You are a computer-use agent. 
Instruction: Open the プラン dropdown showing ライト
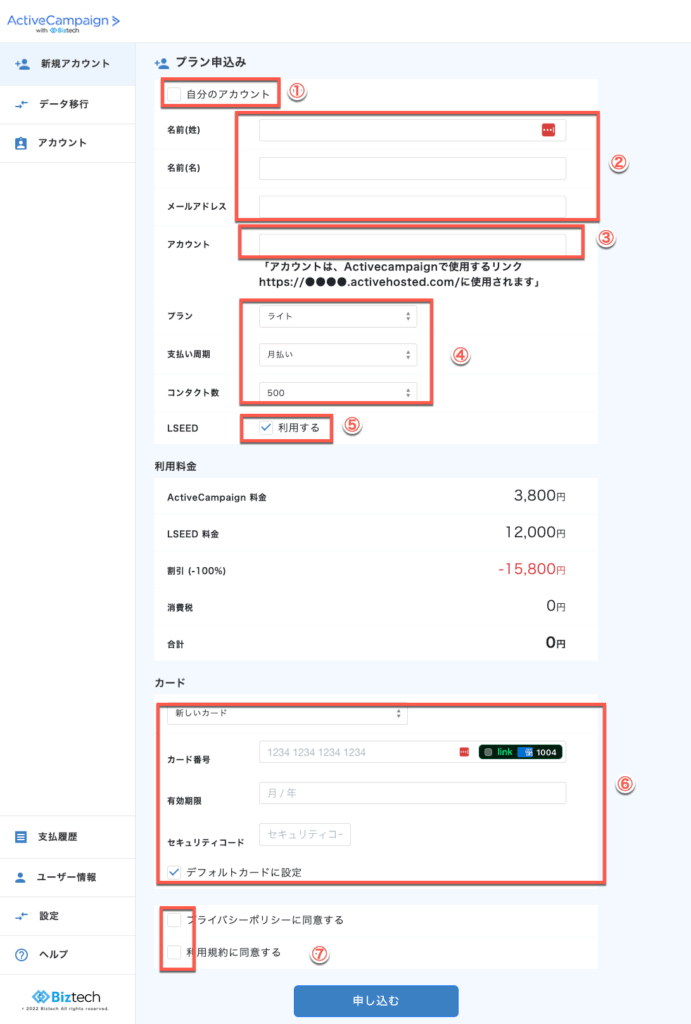337,316
